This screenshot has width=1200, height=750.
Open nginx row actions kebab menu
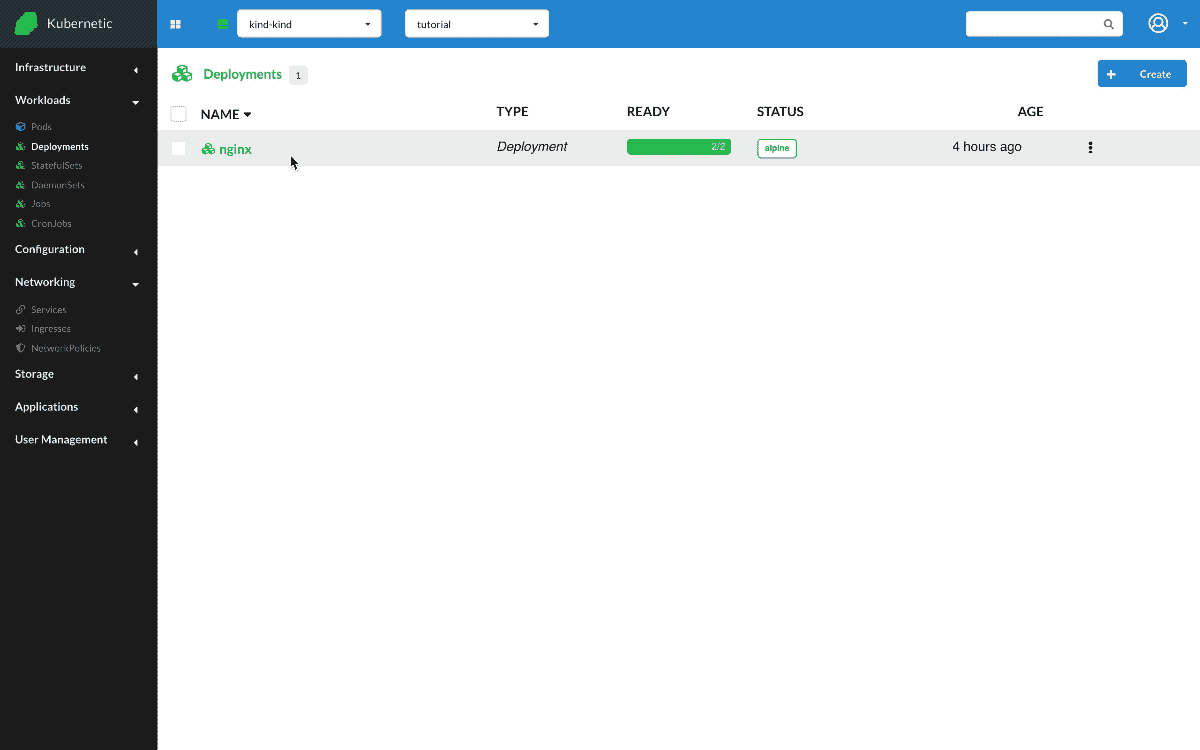pos(1090,147)
